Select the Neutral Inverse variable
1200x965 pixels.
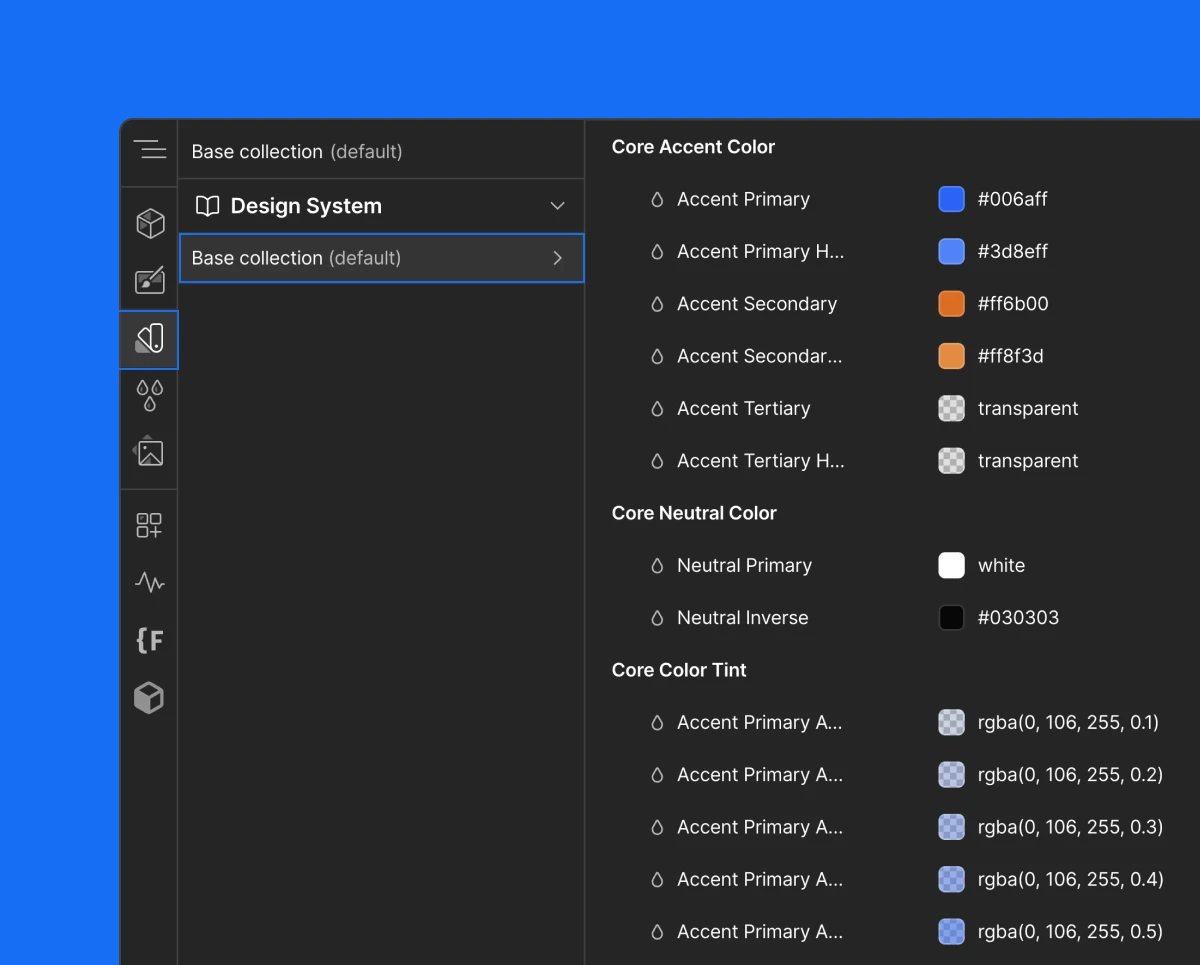point(744,617)
